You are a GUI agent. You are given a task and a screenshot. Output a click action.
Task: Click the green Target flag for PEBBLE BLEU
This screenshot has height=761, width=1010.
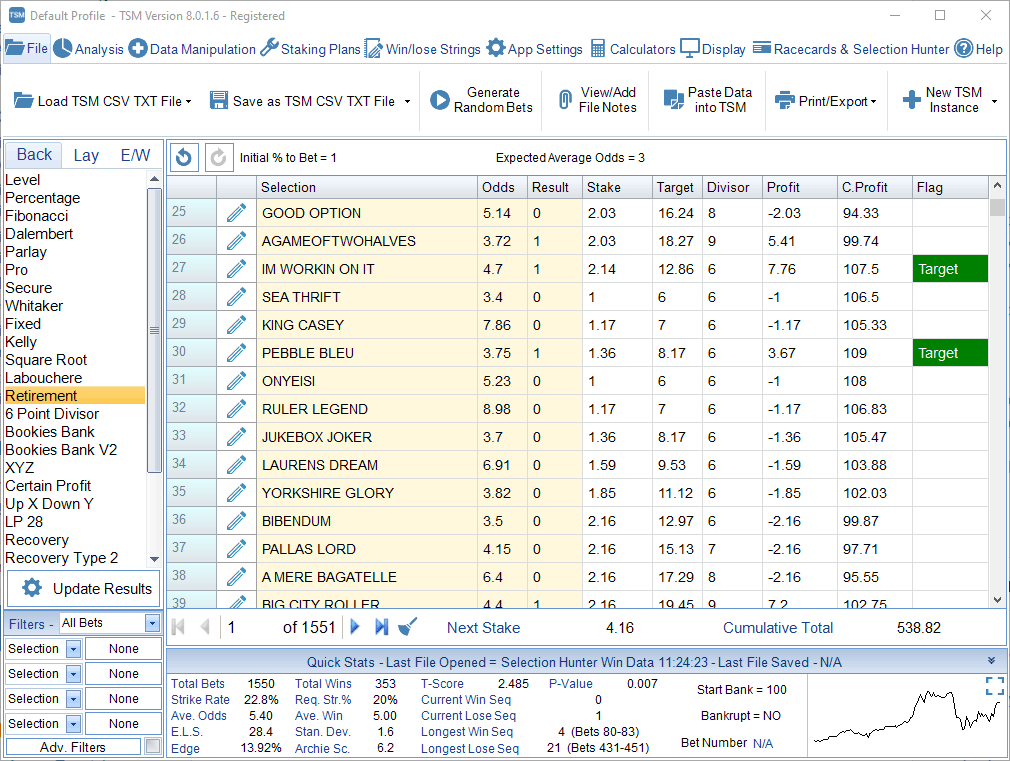pyautogui.click(x=950, y=353)
